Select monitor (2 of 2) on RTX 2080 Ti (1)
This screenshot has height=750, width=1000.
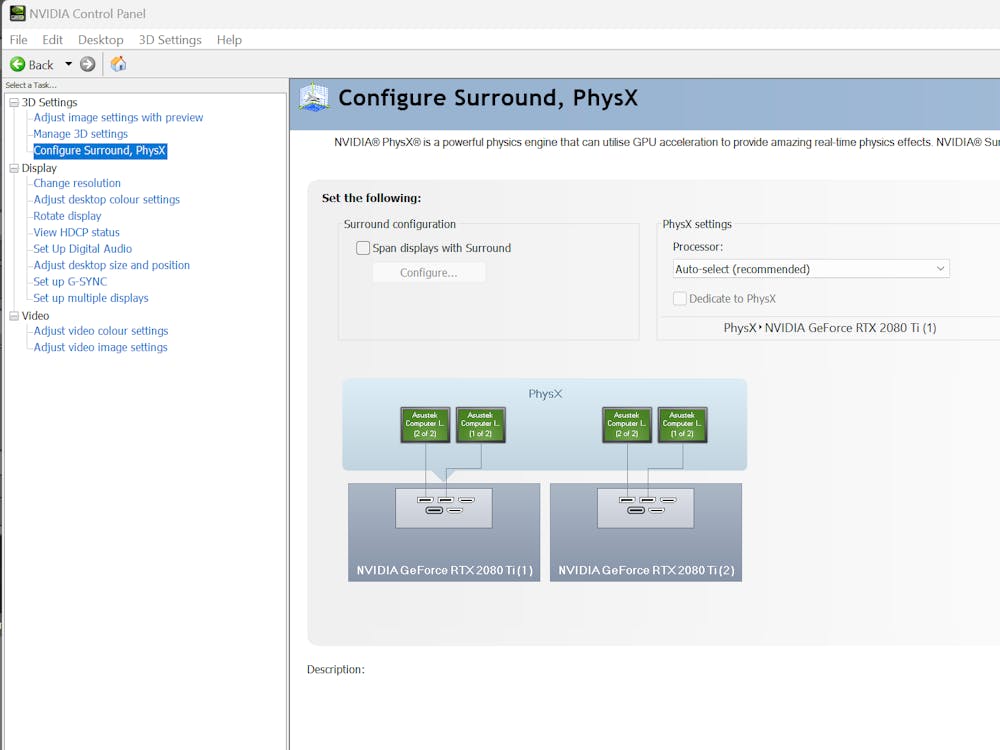425,425
